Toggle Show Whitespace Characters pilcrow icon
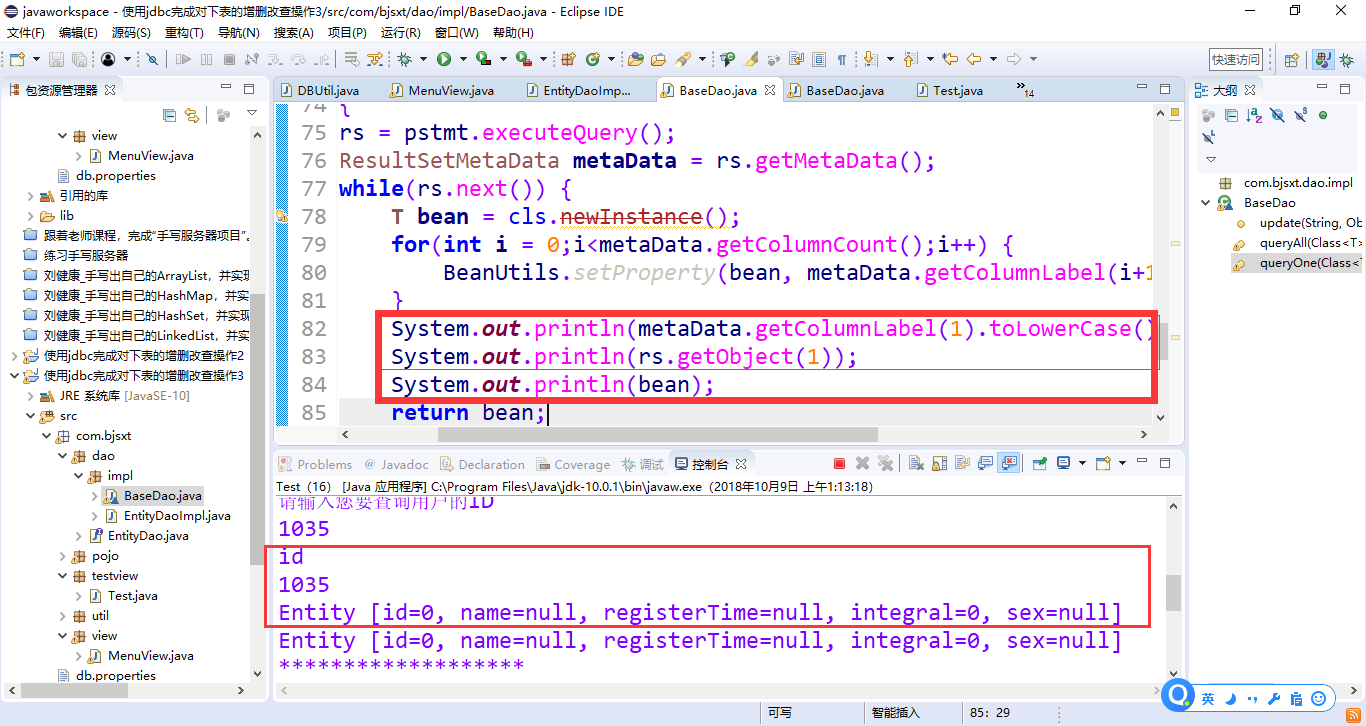1366x726 pixels. (x=841, y=59)
